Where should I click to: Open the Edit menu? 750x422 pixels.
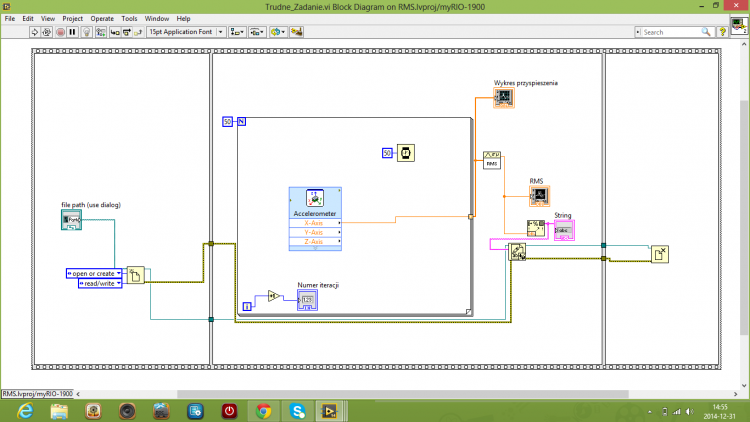pyautogui.click(x=28, y=19)
